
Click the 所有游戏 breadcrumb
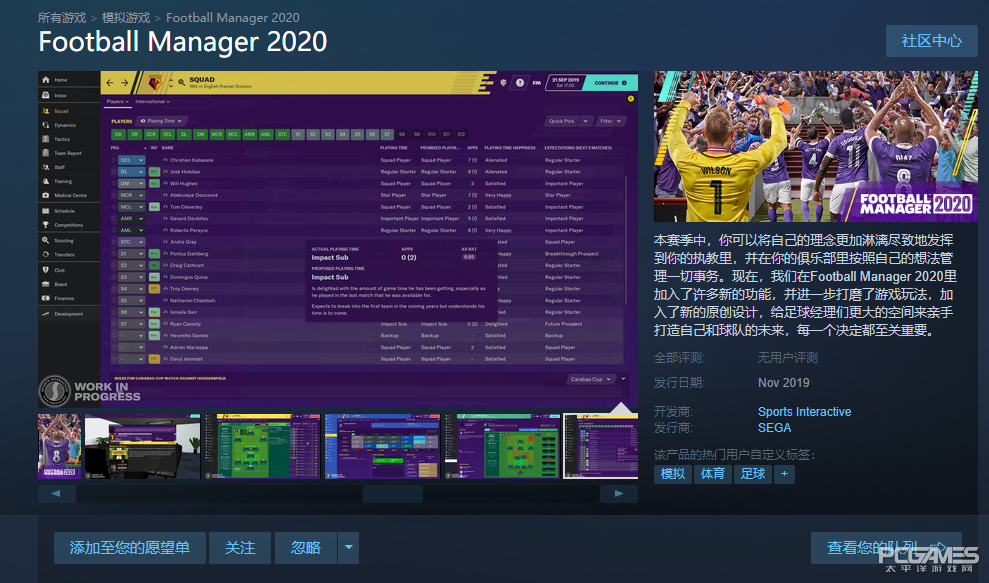(61, 18)
